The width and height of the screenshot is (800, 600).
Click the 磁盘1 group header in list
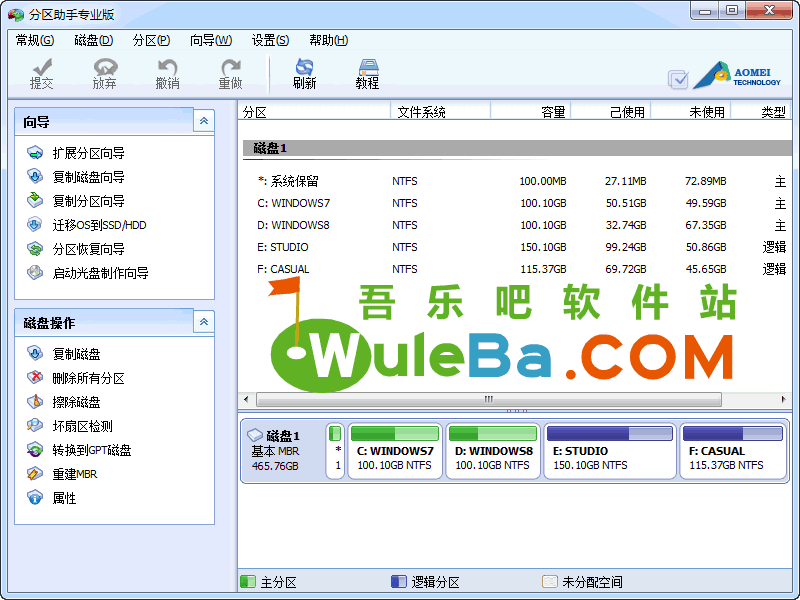(516, 148)
